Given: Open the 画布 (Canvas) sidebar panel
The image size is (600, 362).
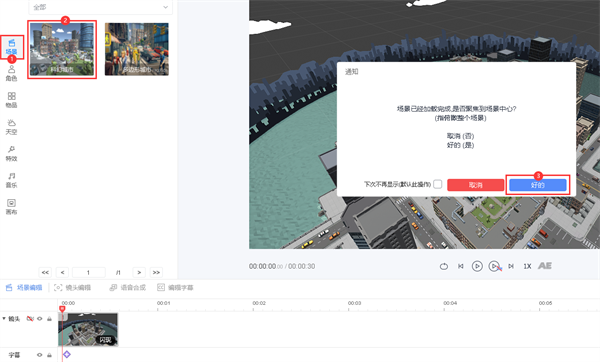Looking at the screenshot, I should (11, 207).
